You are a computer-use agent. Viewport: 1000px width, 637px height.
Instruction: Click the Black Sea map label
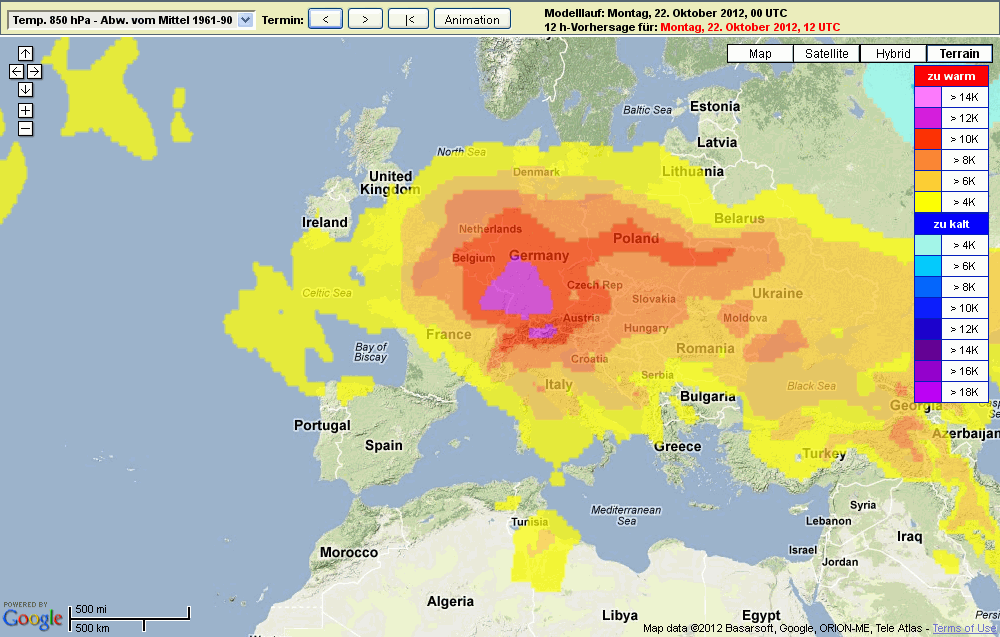coord(811,386)
